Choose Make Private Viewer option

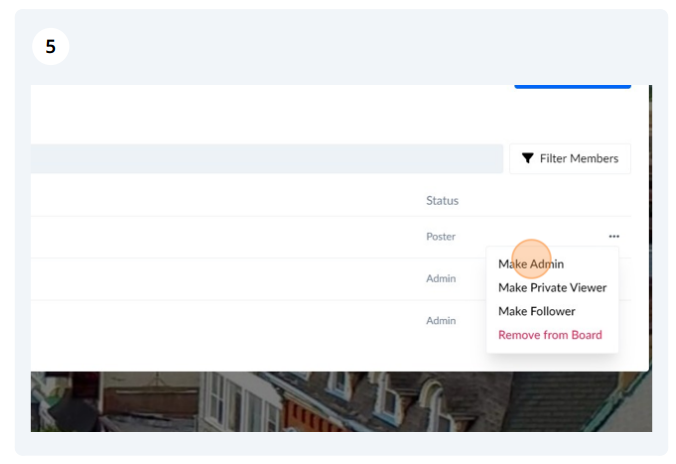point(552,287)
